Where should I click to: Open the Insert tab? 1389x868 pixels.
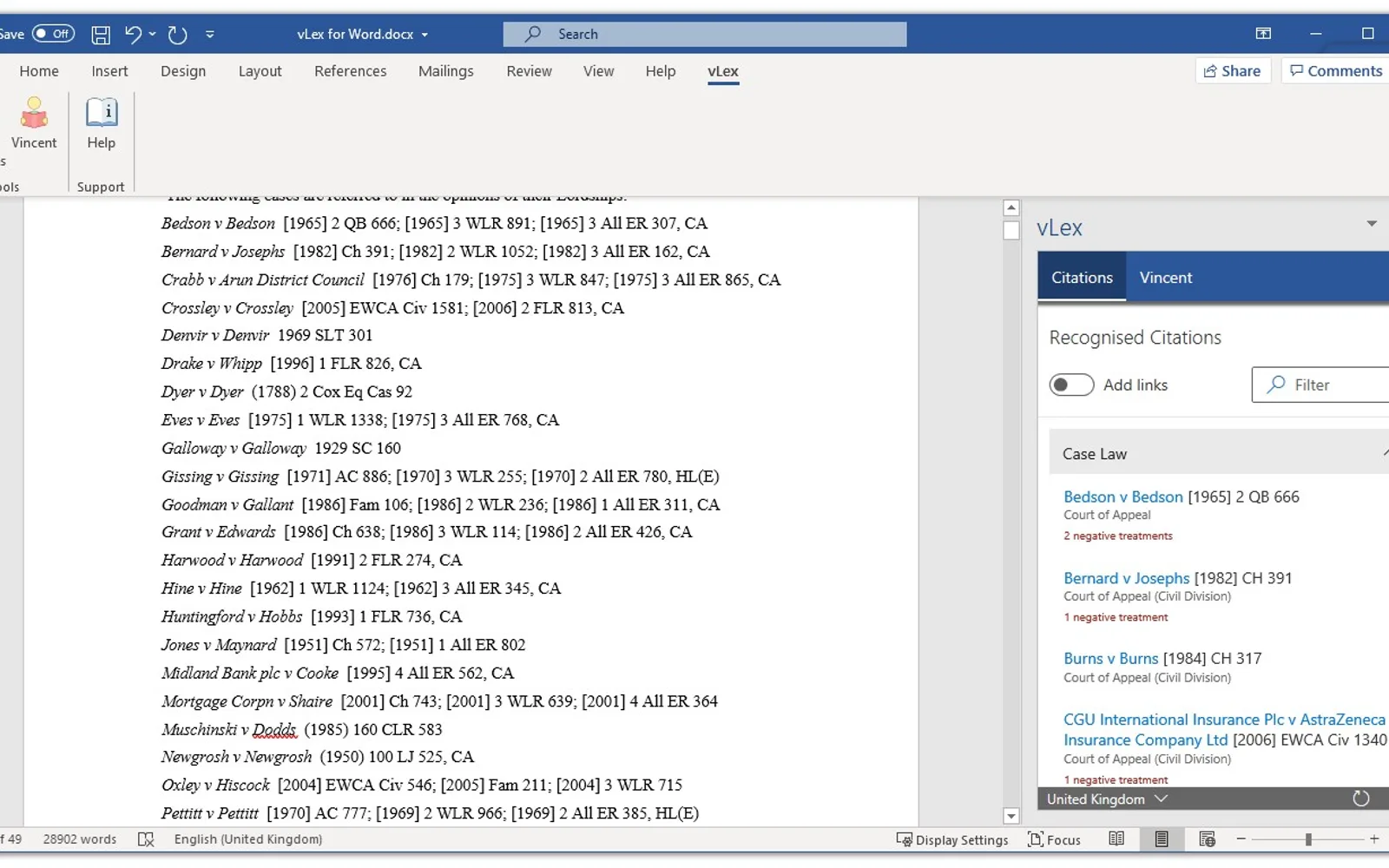[109, 71]
